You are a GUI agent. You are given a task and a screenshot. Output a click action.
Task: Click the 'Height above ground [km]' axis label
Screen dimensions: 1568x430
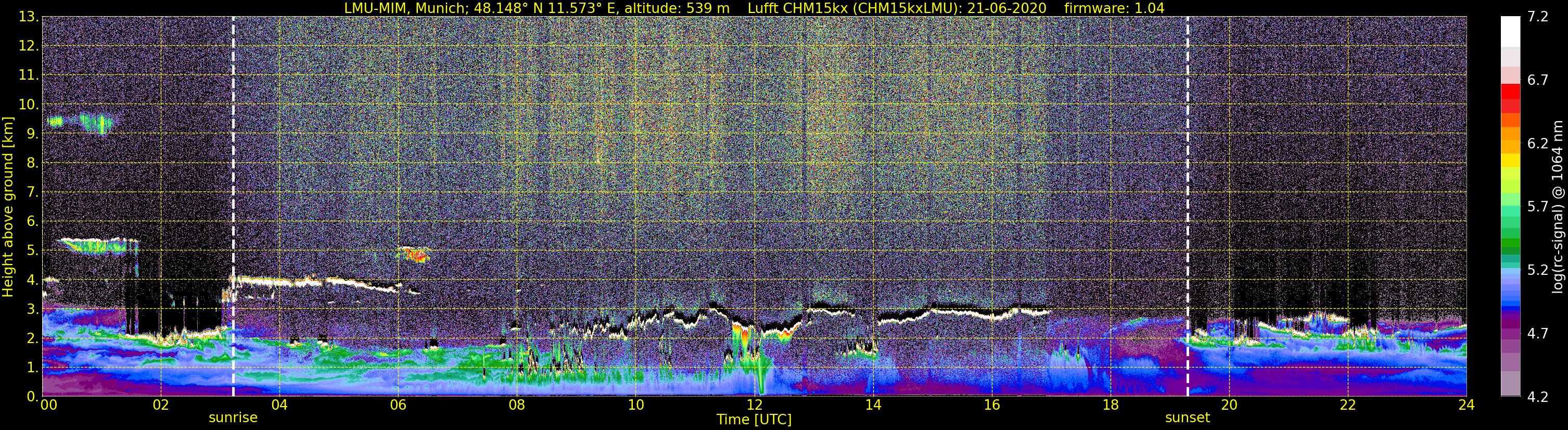point(8,207)
